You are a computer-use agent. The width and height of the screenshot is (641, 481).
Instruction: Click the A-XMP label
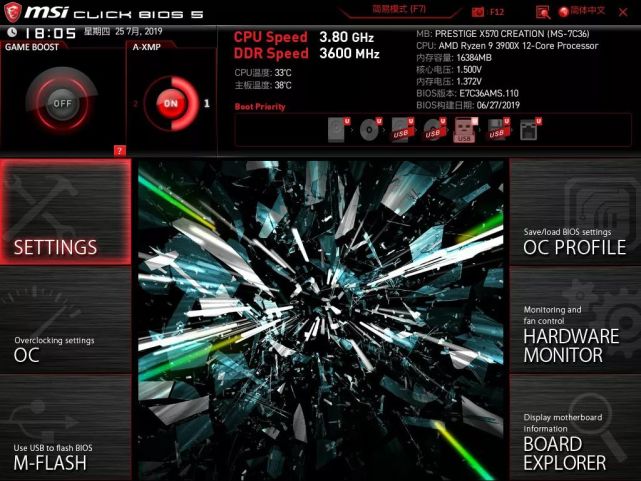(147, 47)
